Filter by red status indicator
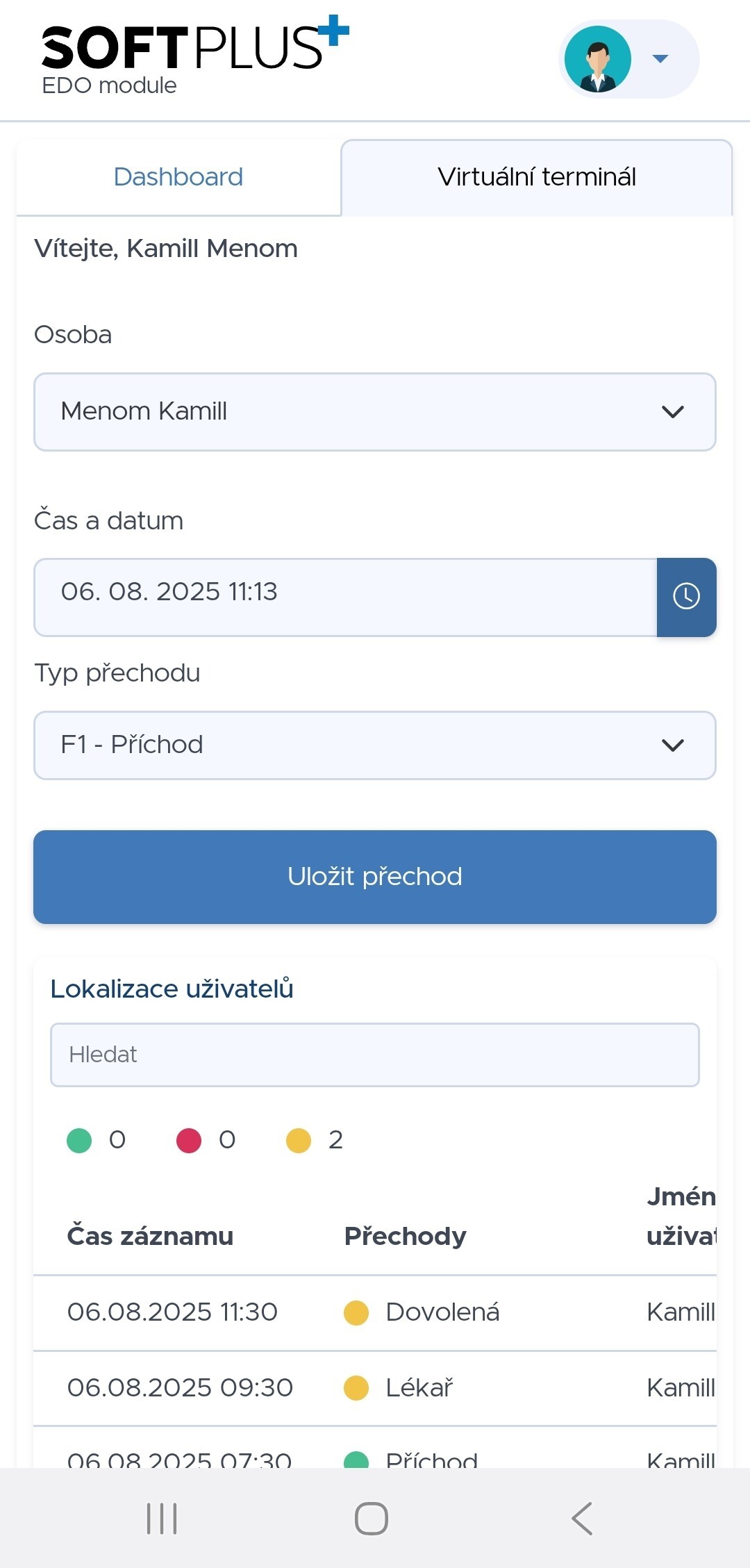This screenshot has width=750, height=1568. (x=189, y=1140)
